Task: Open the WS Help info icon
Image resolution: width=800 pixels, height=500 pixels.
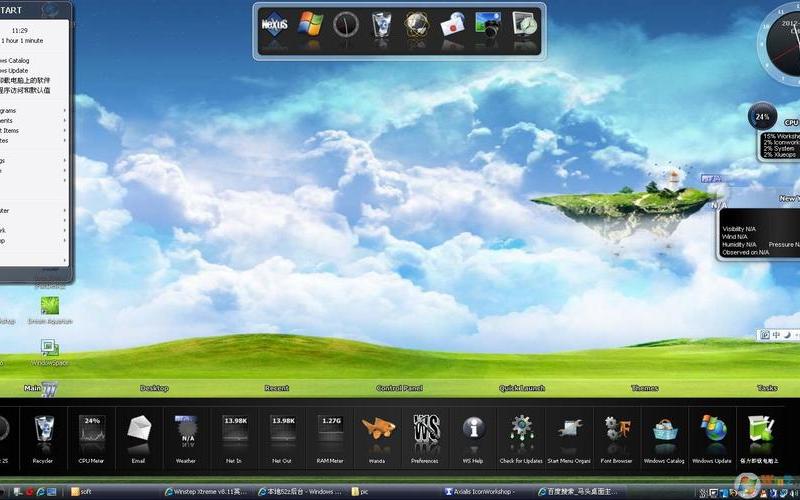Action: tap(473, 428)
